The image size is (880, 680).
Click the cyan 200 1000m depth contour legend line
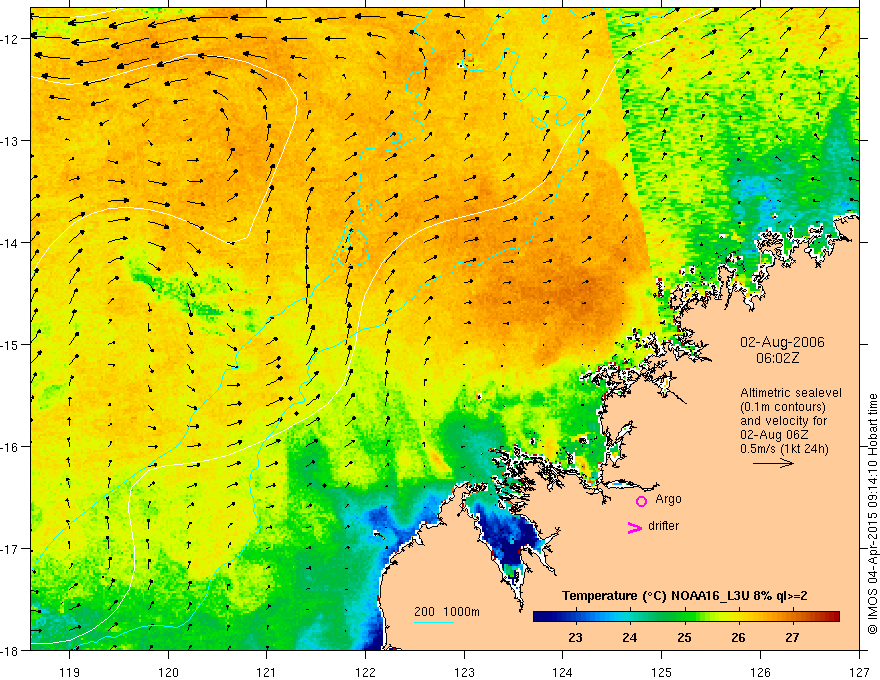coord(434,623)
